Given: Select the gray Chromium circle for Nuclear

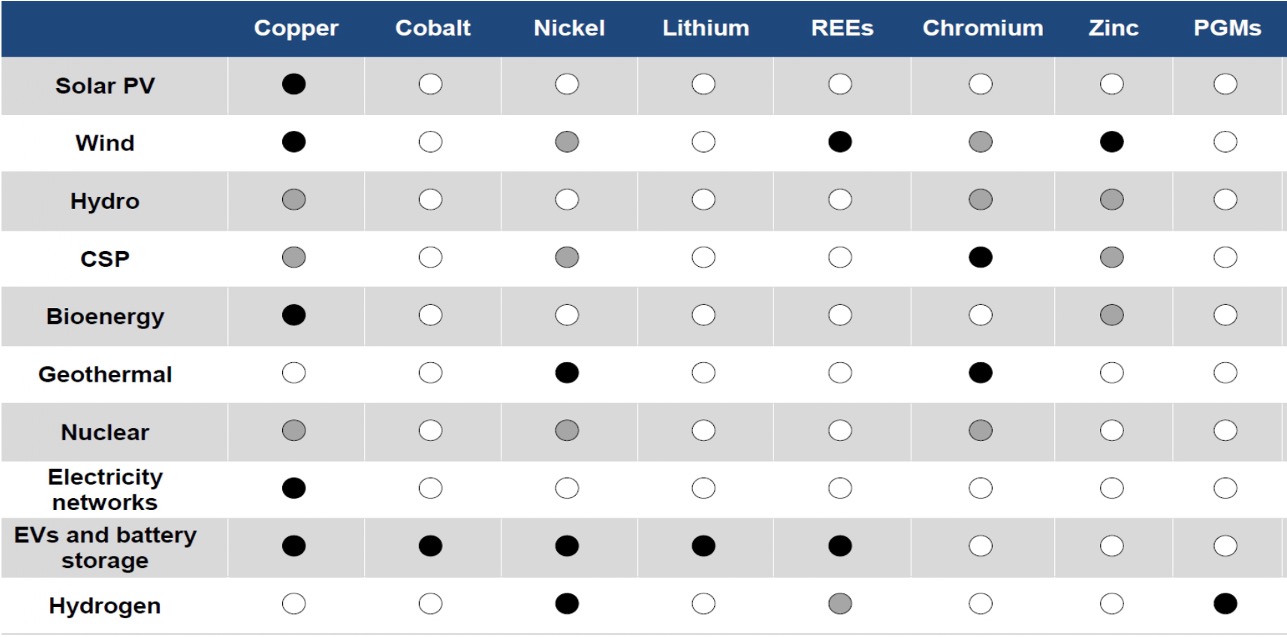Looking at the screenshot, I should pyautogui.click(x=980, y=432).
